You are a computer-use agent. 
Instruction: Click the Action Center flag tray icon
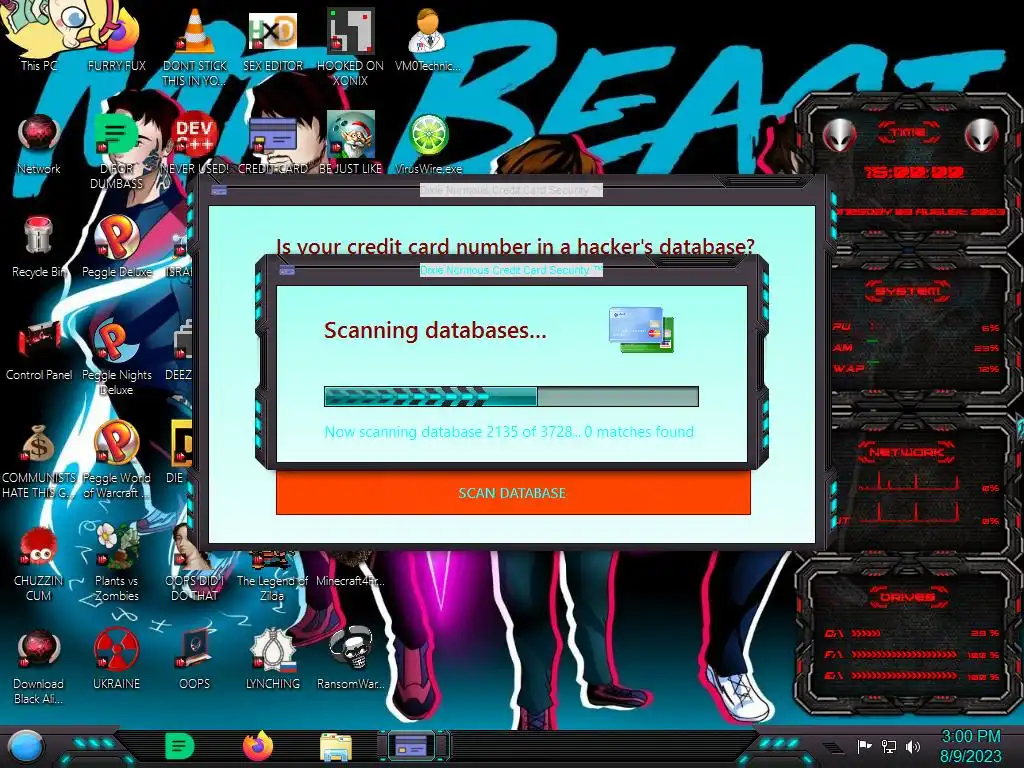[x=864, y=746]
